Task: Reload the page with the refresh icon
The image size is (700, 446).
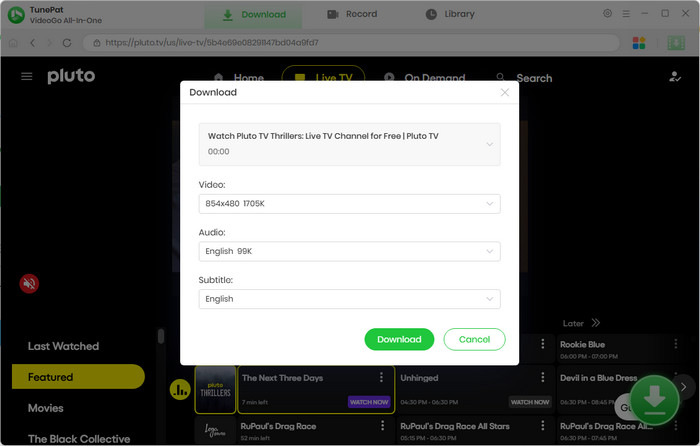Action: pos(67,43)
